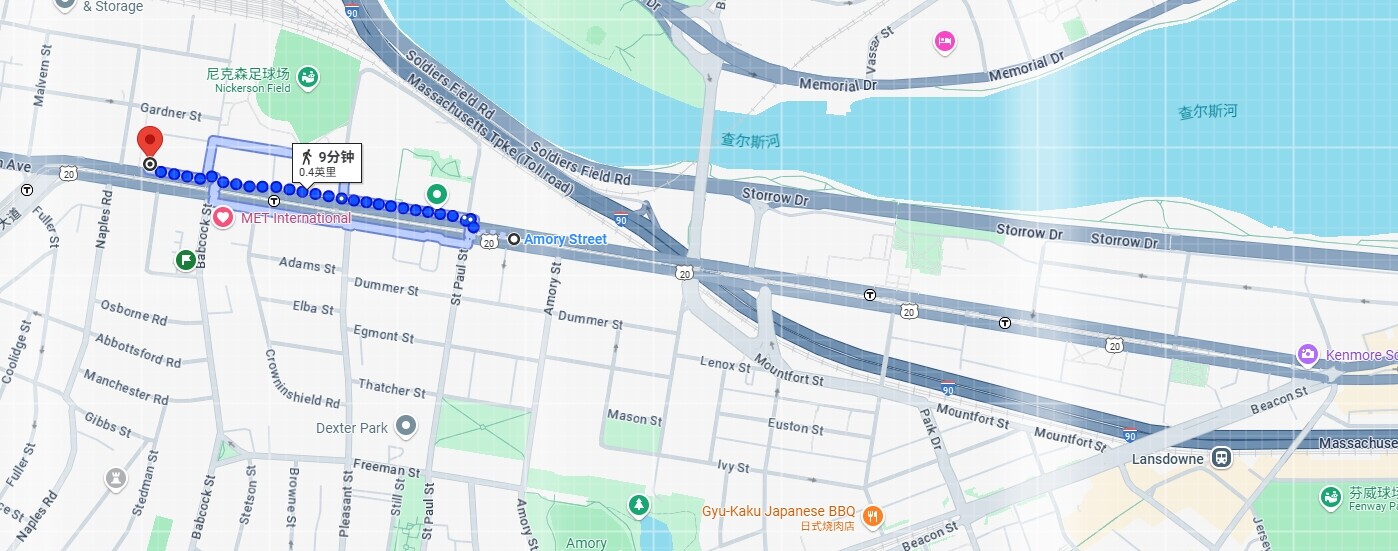Viewport: 1398px width, 551px height.
Task: Click the MET International place label
Action: (x=296, y=218)
